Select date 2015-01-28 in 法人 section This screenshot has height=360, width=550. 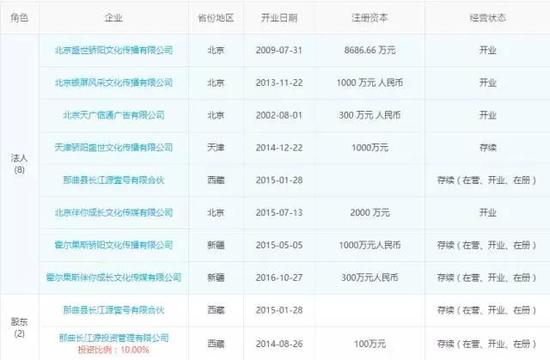[x=279, y=180]
